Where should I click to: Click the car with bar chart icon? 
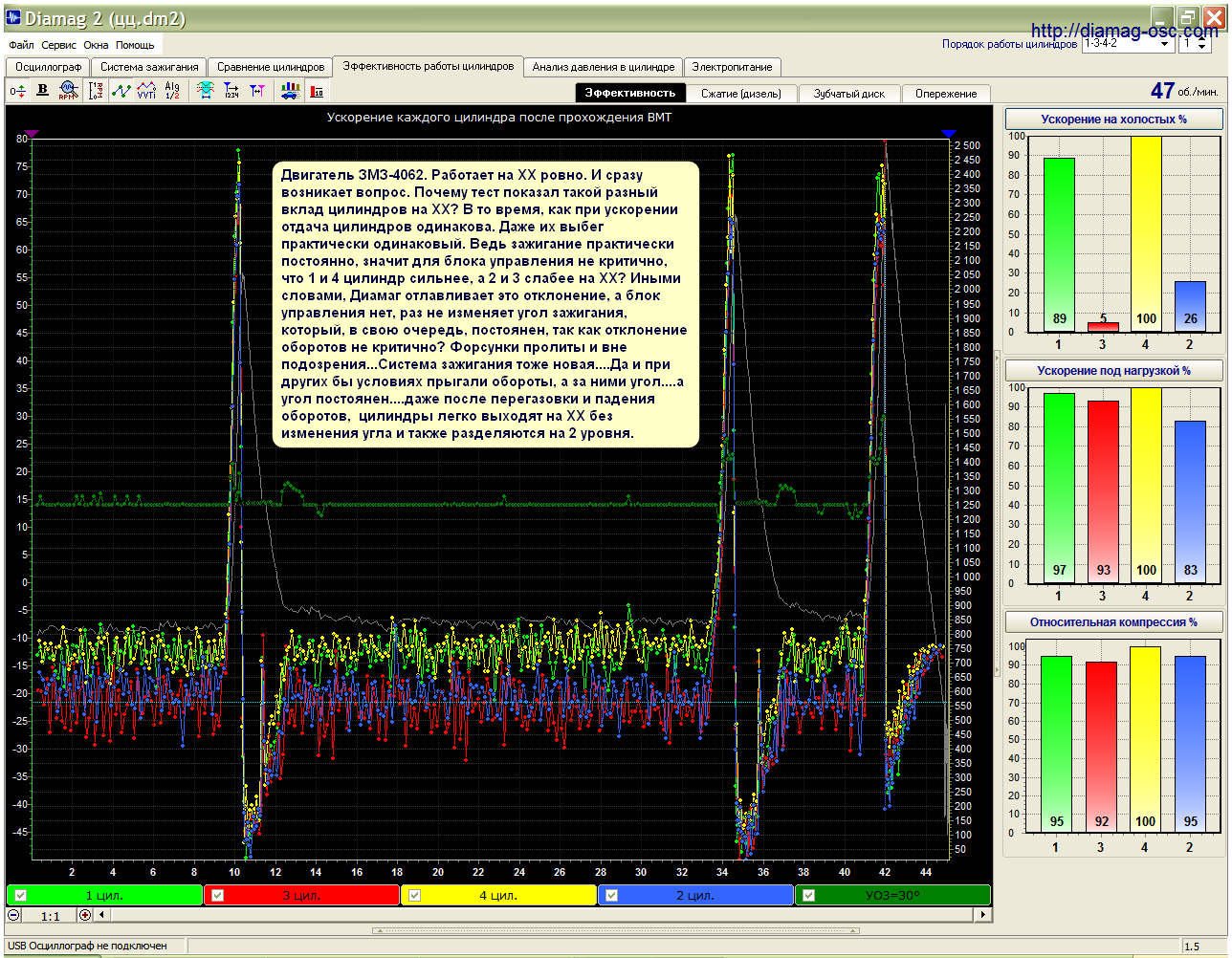coord(290,91)
